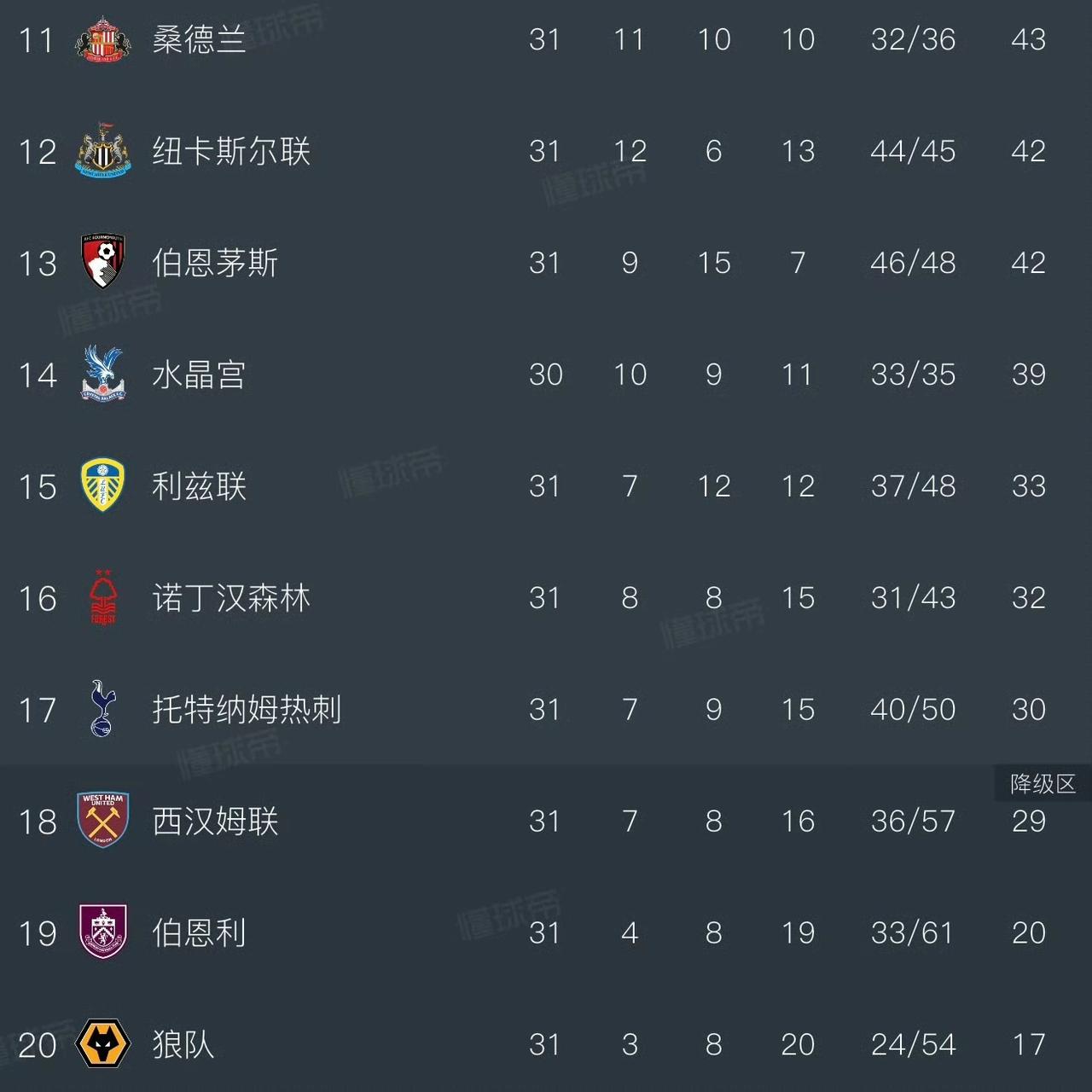Click 西汉姆联 losses count 16
This screenshot has width=1092, height=1092.
coord(798,822)
